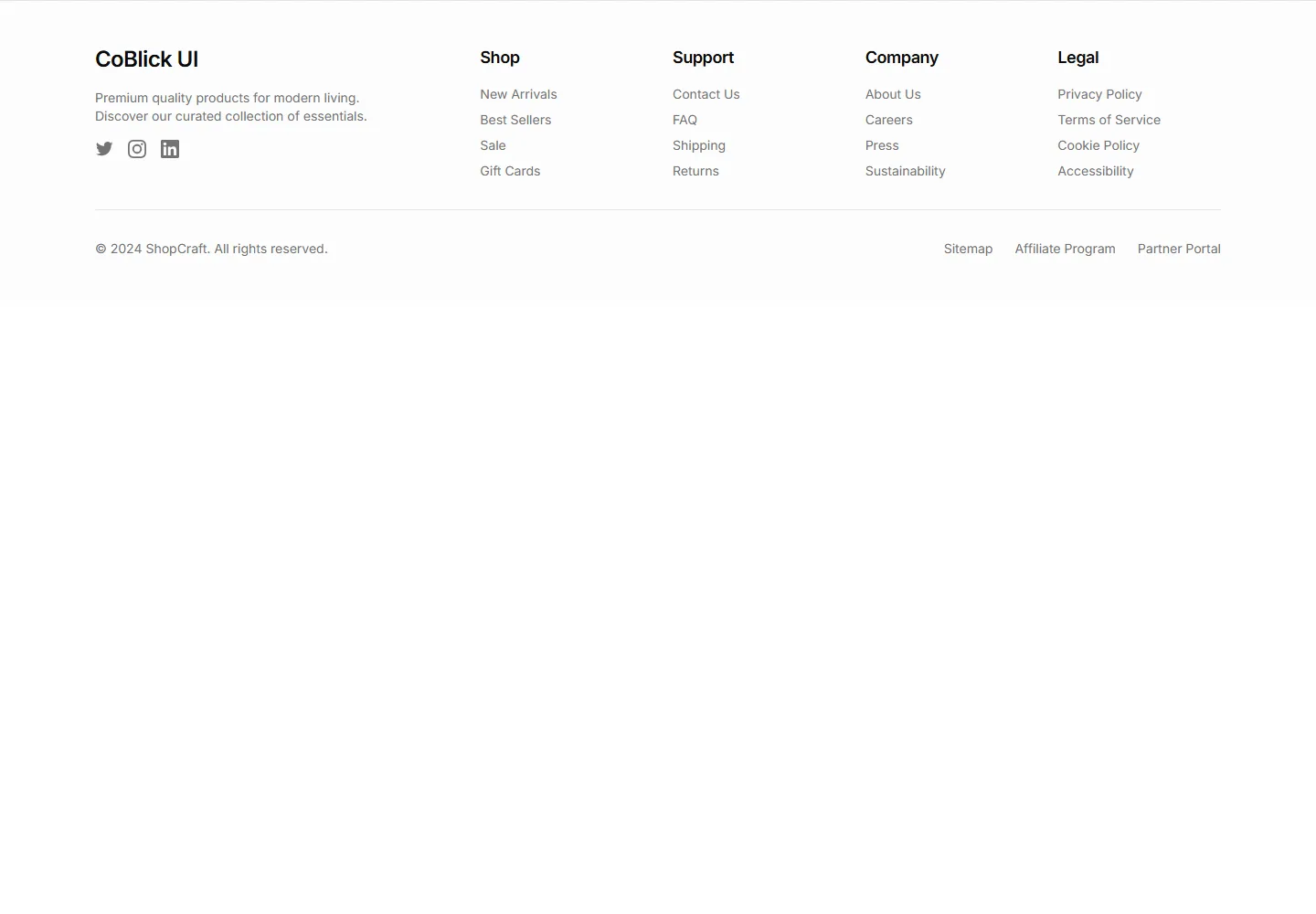
Task: Go to New Arrivals
Action: click(x=518, y=94)
